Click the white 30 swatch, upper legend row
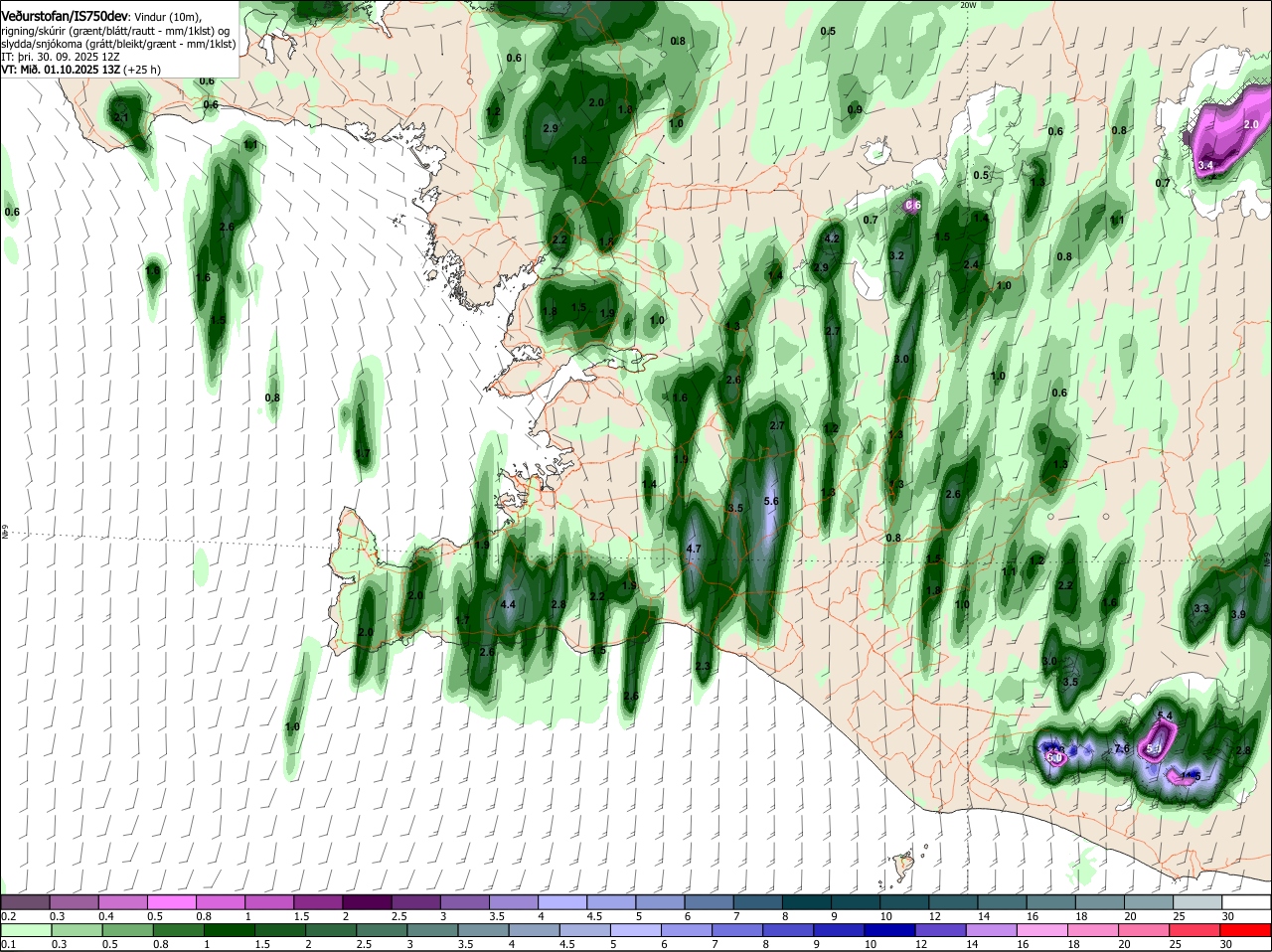 (x=1247, y=902)
